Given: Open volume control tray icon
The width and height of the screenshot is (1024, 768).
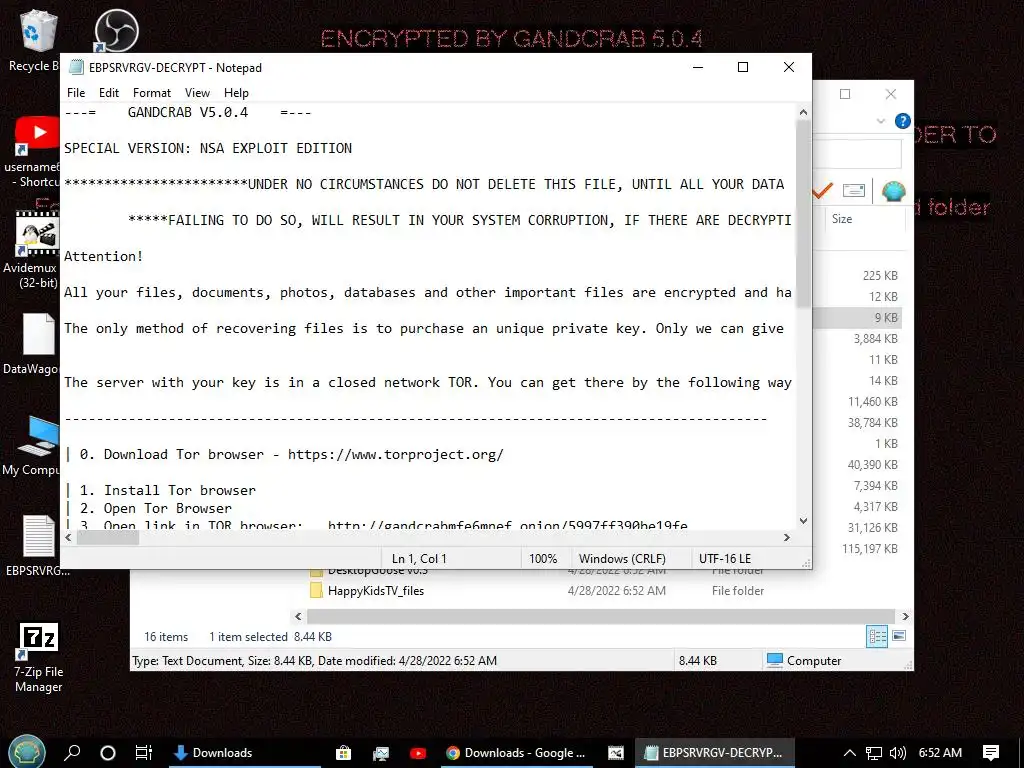Looking at the screenshot, I should 898,753.
